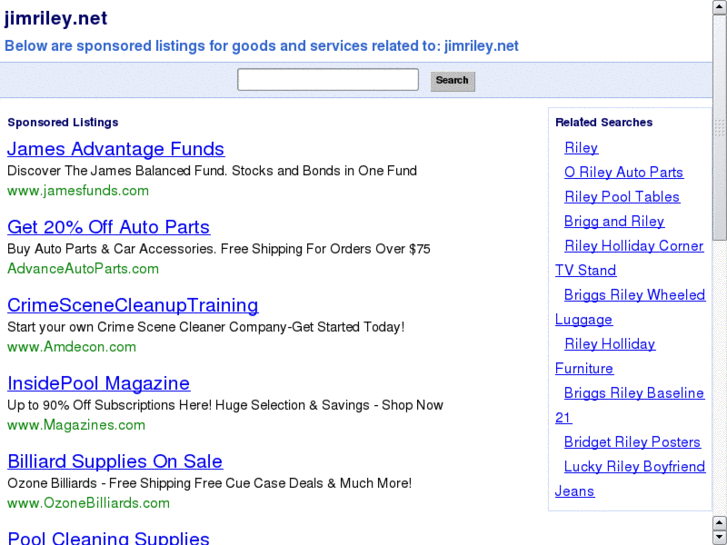Click the jimriley.net page title

(56, 19)
